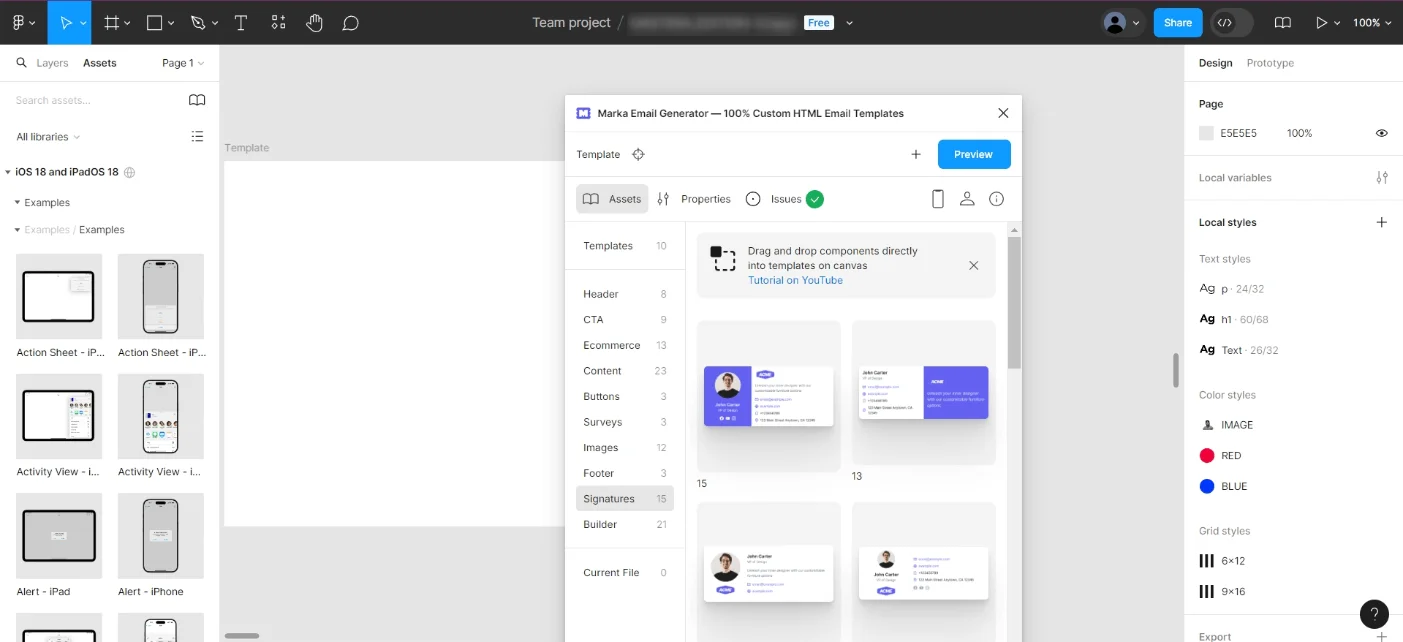Select the Frame tool

point(112,22)
